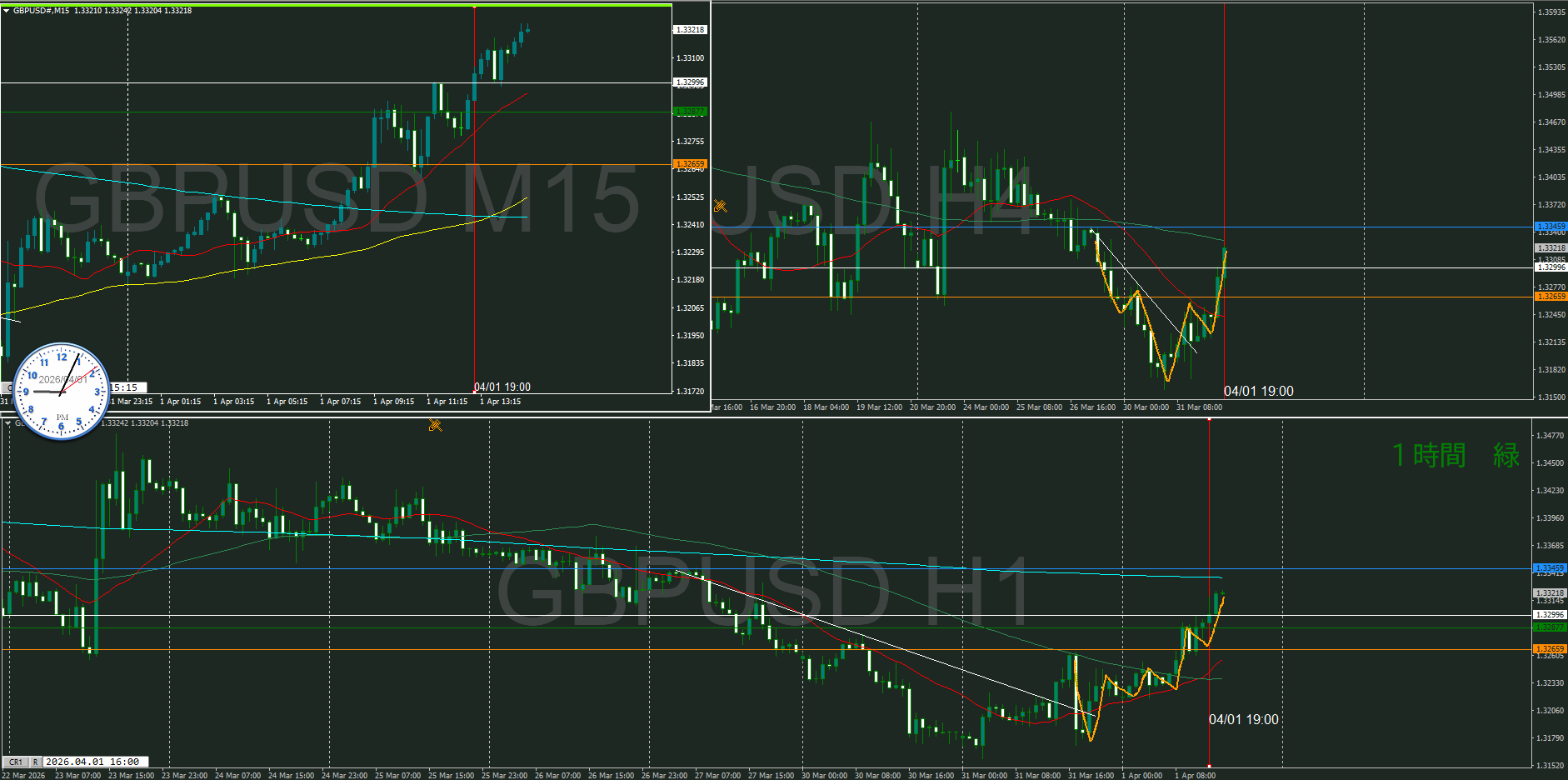Screen dimensions: 1568x780
Task: Select orange 1.32659 price label in H1 chart
Action: [1550, 648]
